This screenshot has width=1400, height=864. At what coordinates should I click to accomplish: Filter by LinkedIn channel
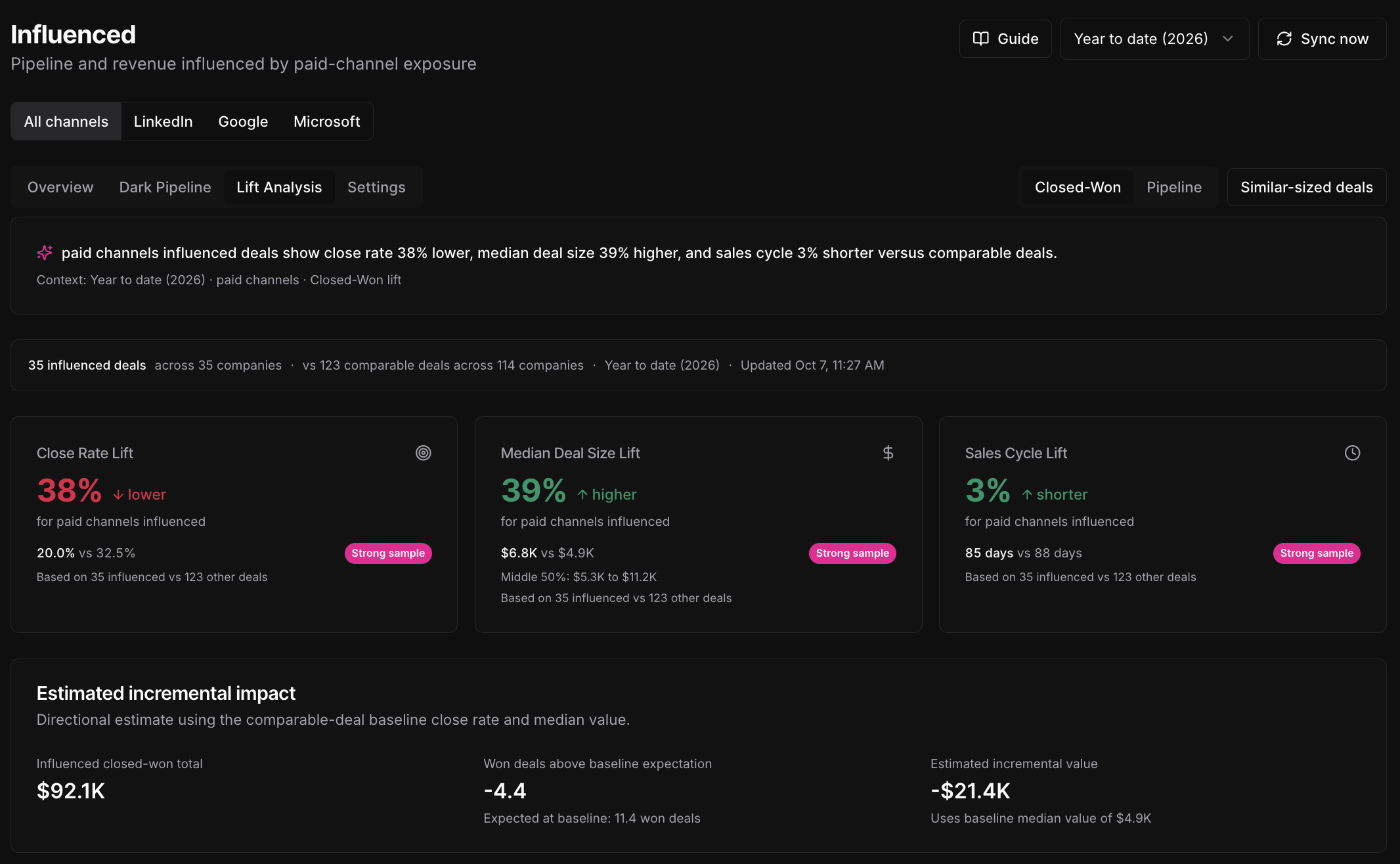[x=163, y=121]
